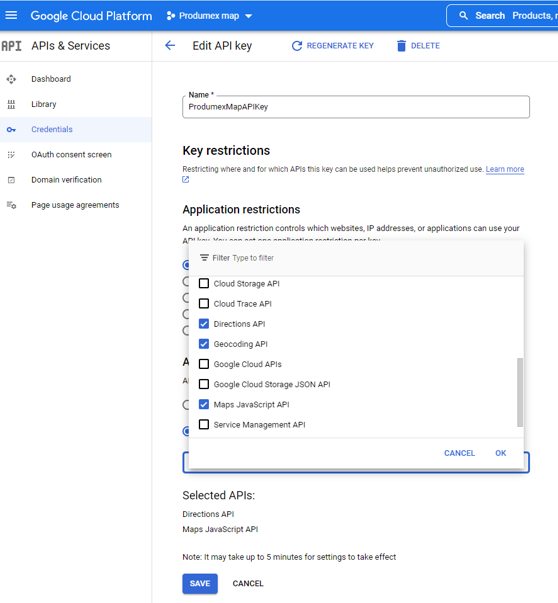Click the Type to filter input

pos(253,258)
